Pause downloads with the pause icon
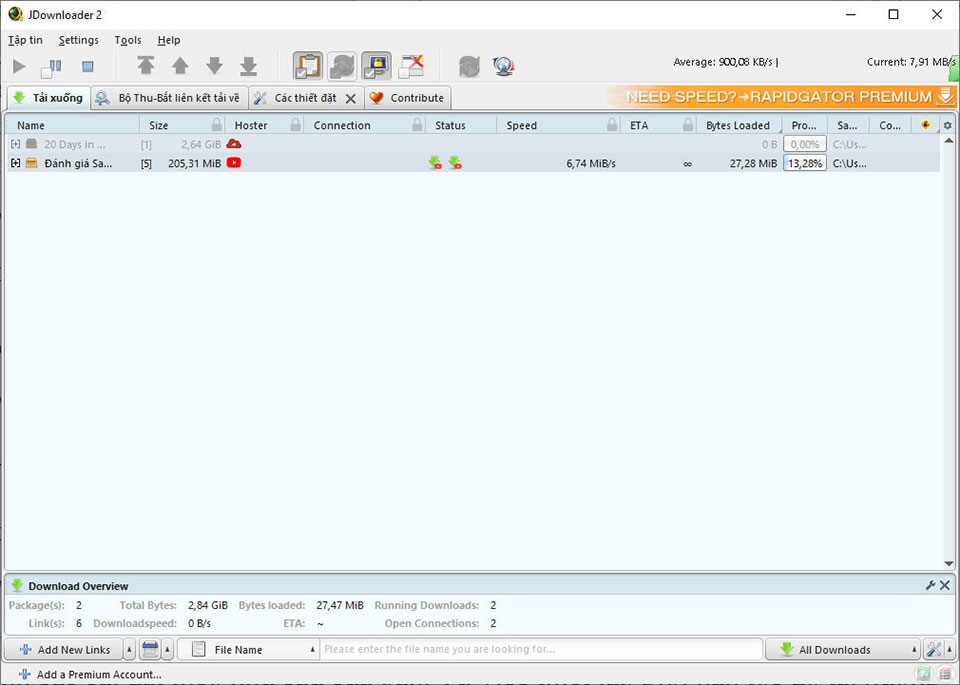This screenshot has width=960, height=685. (x=50, y=66)
